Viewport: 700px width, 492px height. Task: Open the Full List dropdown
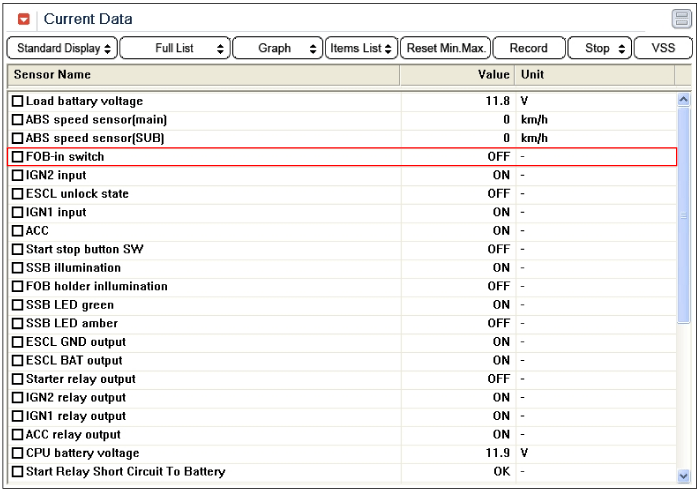coord(175,48)
